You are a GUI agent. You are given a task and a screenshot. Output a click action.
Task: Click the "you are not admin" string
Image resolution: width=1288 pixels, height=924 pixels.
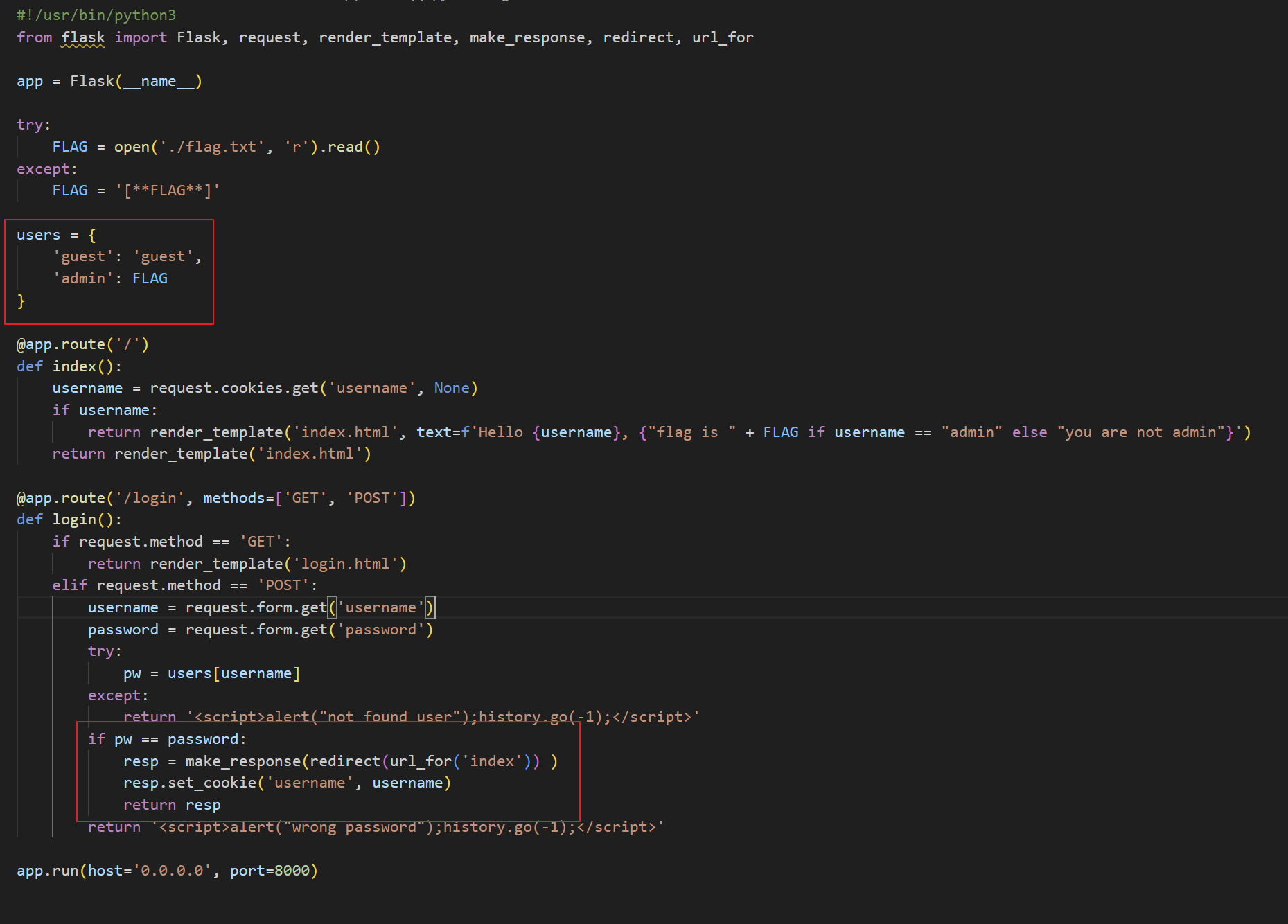(x=1140, y=432)
